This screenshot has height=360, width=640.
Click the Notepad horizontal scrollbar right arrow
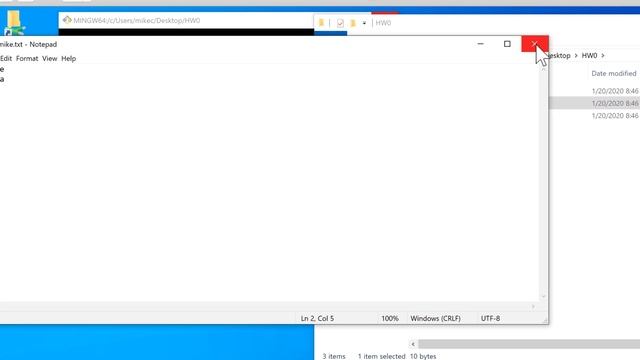[533, 307]
